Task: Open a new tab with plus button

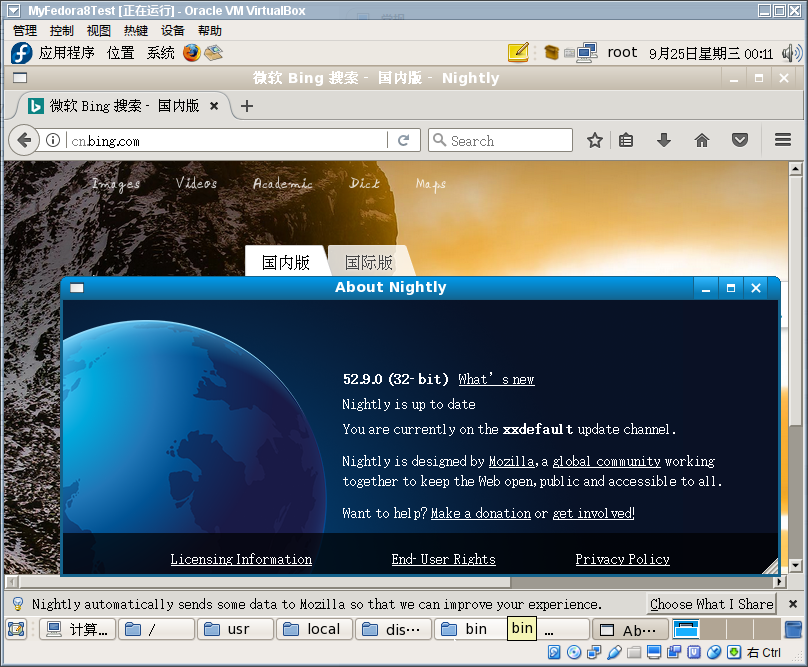Action: tap(247, 106)
